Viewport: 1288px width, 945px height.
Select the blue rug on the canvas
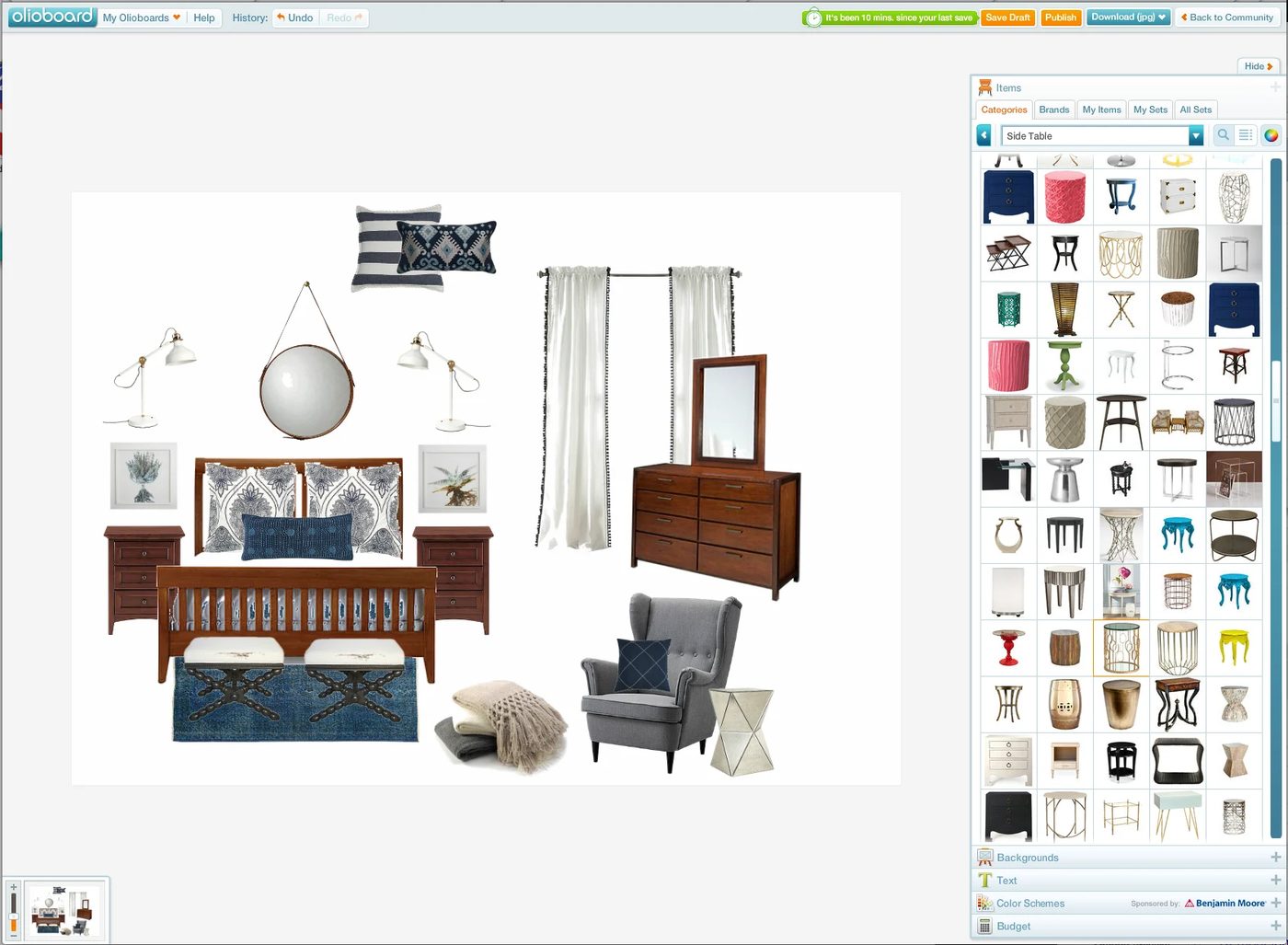click(294, 700)
